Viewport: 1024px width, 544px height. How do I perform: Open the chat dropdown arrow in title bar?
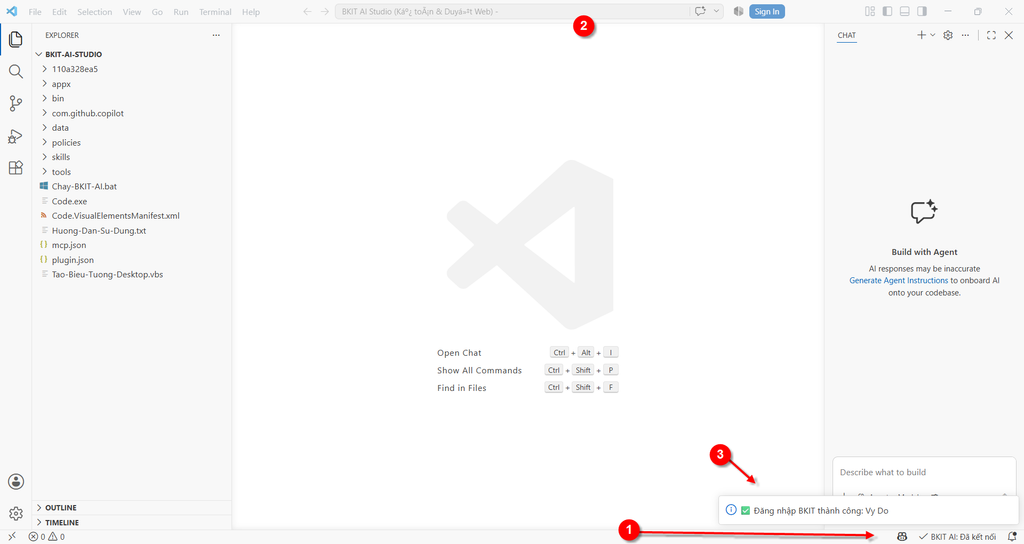(x=716, y=11)
